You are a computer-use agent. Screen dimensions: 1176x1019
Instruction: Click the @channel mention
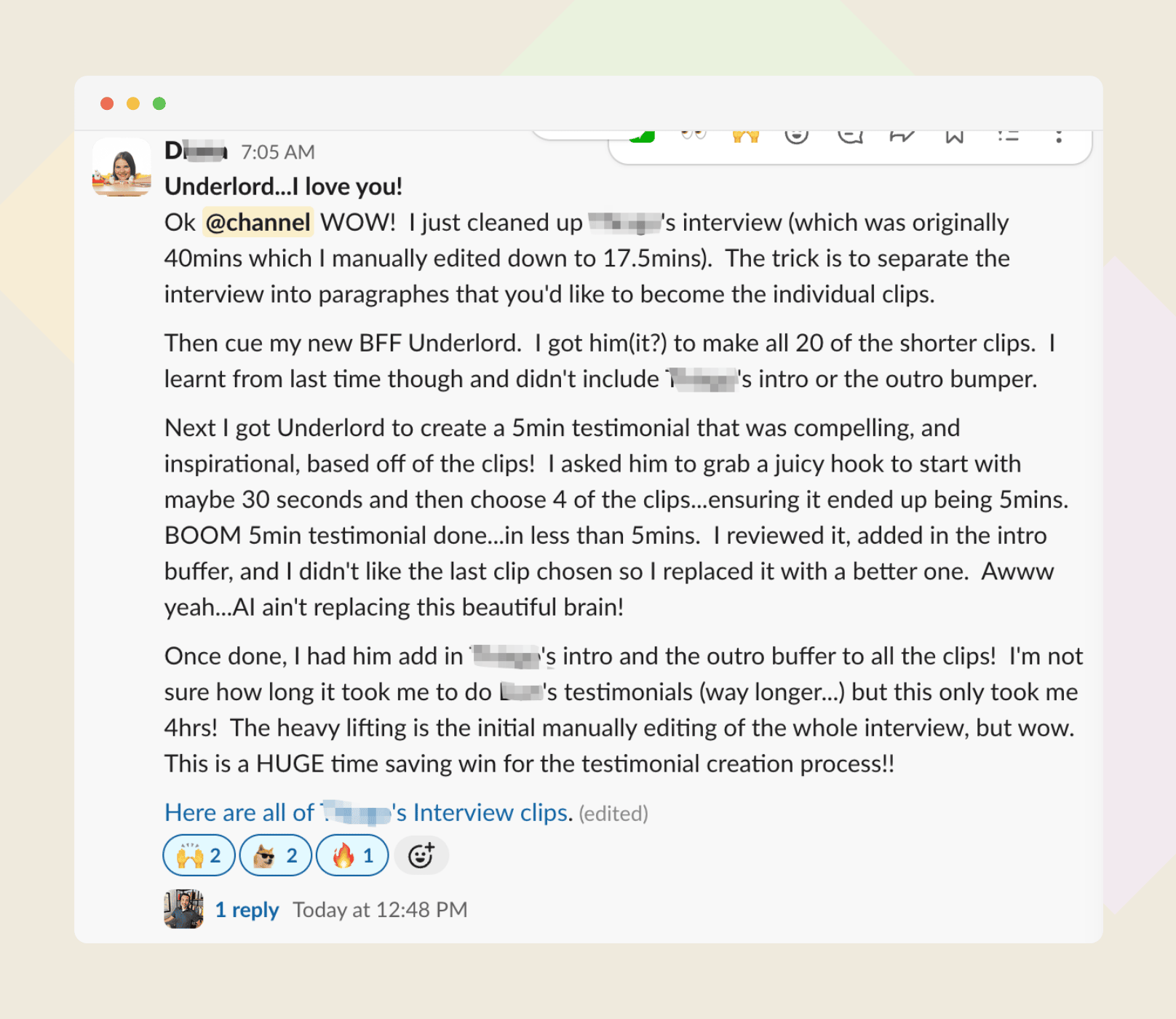coord(258,223)
